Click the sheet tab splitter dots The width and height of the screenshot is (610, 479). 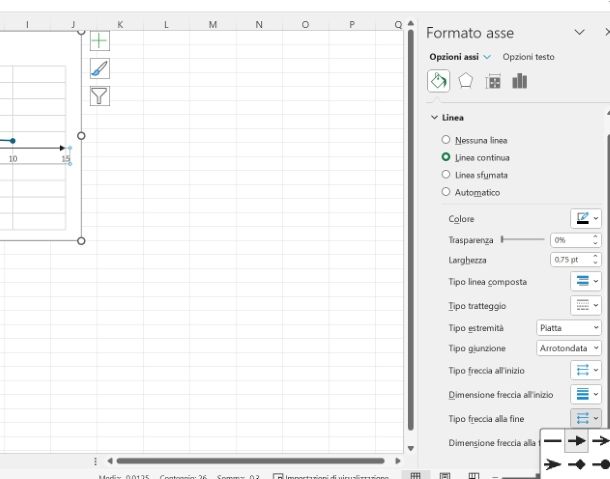coord(95,461)
